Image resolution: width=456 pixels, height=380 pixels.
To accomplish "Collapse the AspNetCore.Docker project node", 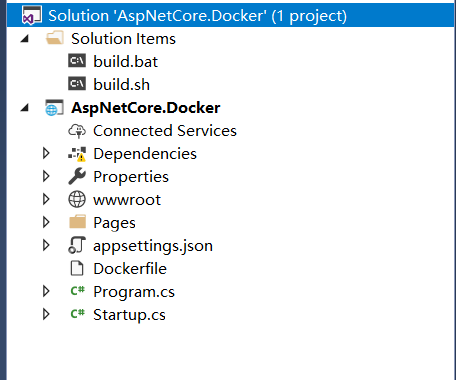I will pyautogui.click(x=25, y=108).
